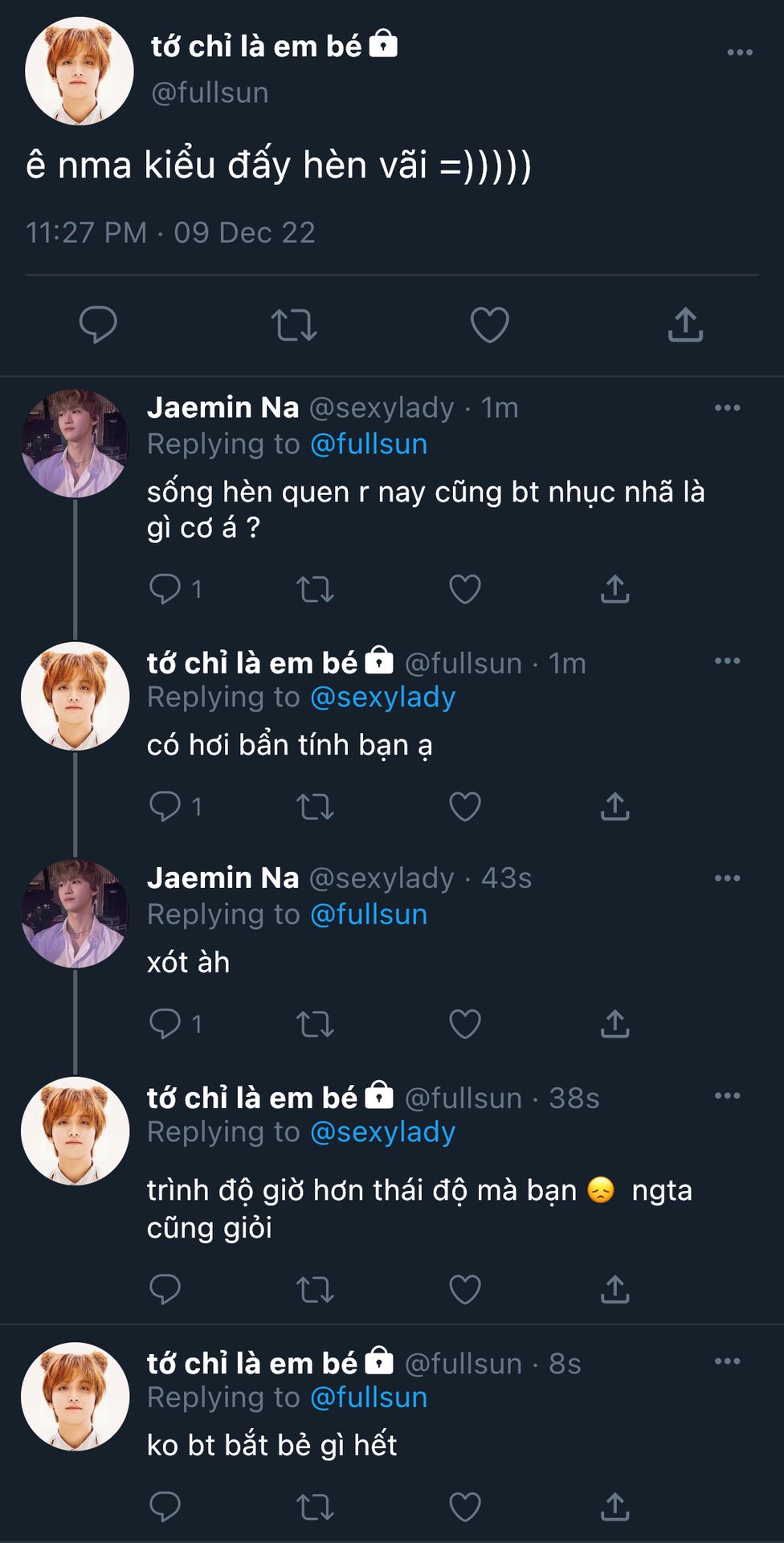Reply to the "có hơi bẩn tính" tweet

(165, 806)
